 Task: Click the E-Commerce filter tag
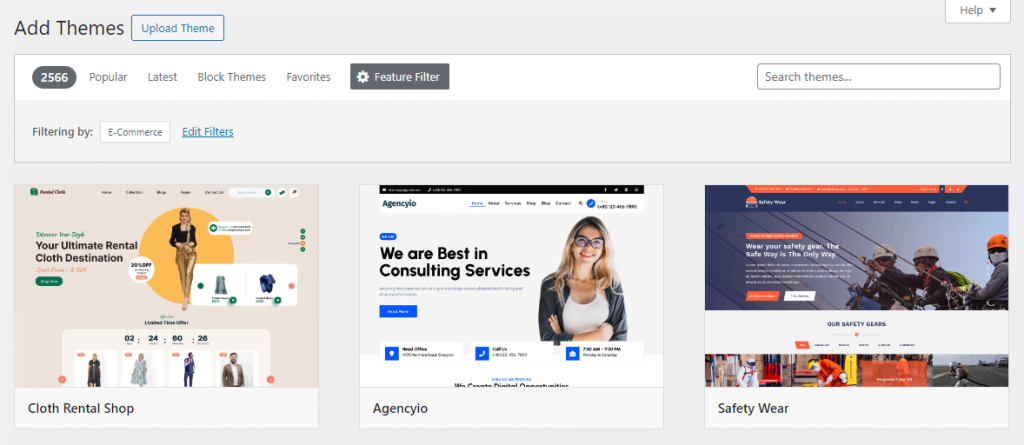click(x=135, y=132)
